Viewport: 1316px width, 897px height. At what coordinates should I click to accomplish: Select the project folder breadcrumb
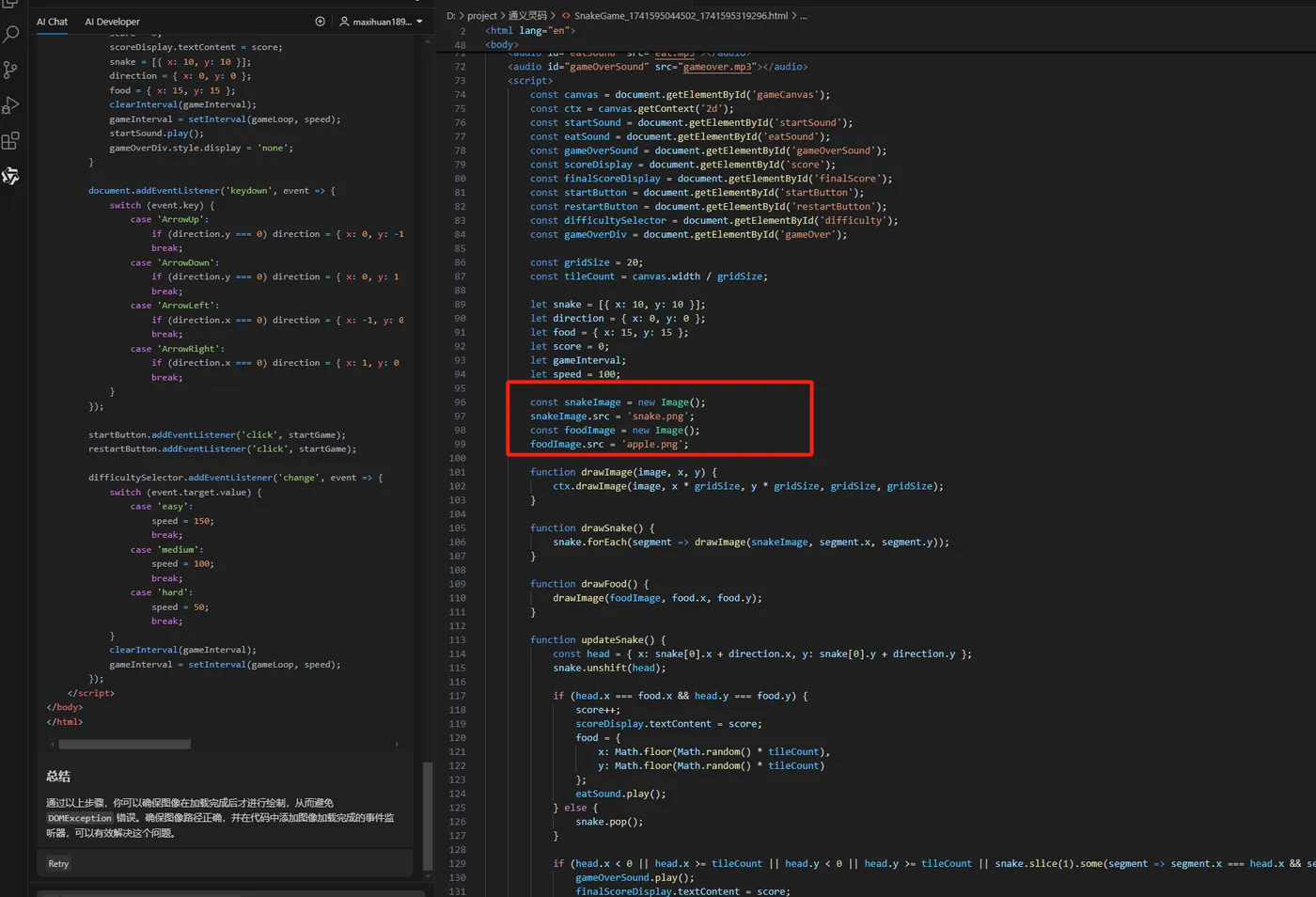482,16
